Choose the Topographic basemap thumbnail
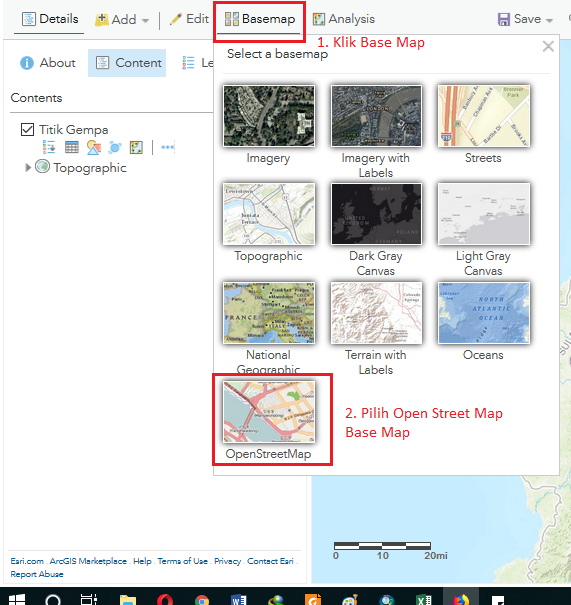The image size is (571, 605). click(269, 214)
